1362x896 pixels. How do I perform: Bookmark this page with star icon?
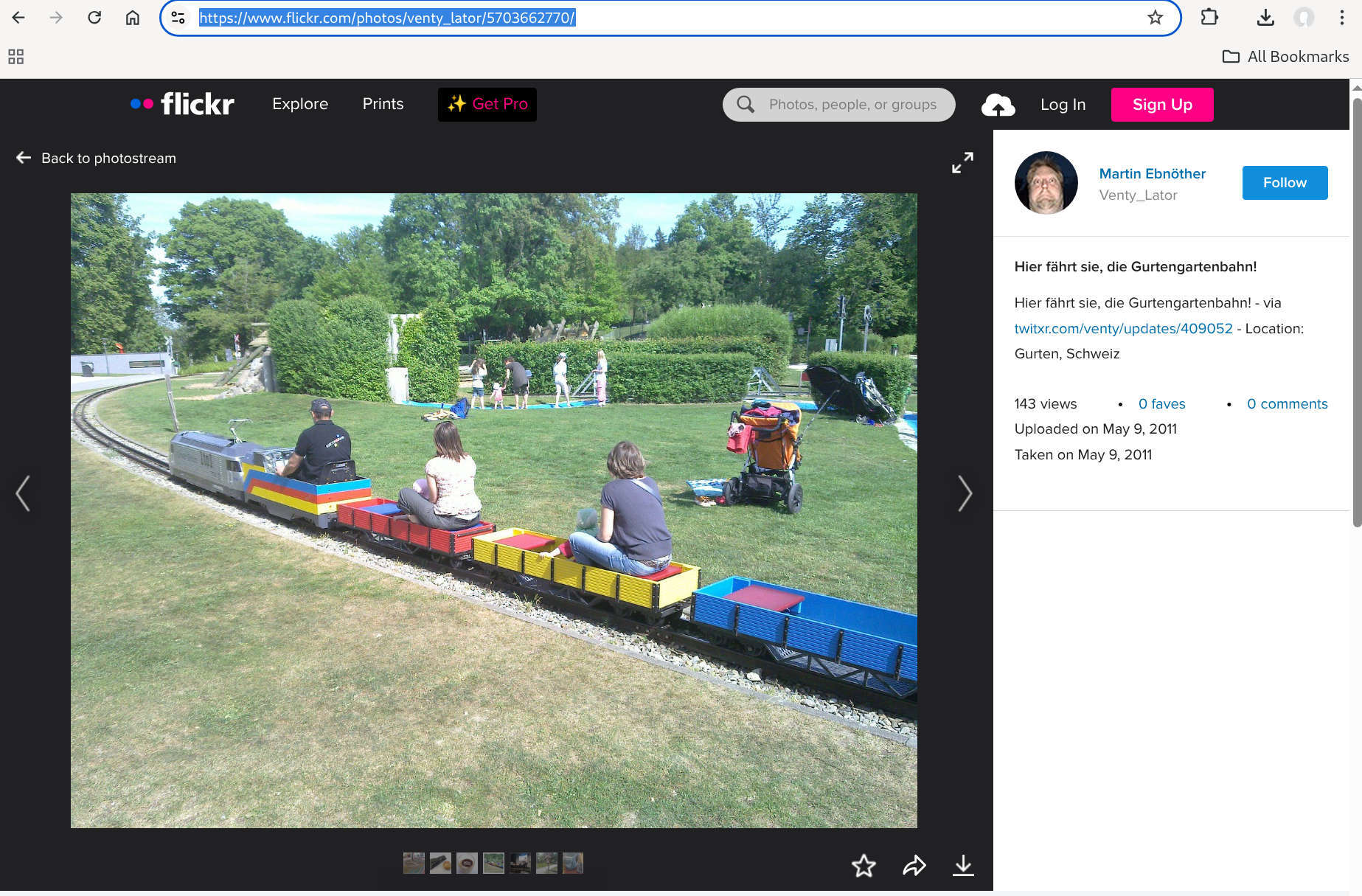1155,18
